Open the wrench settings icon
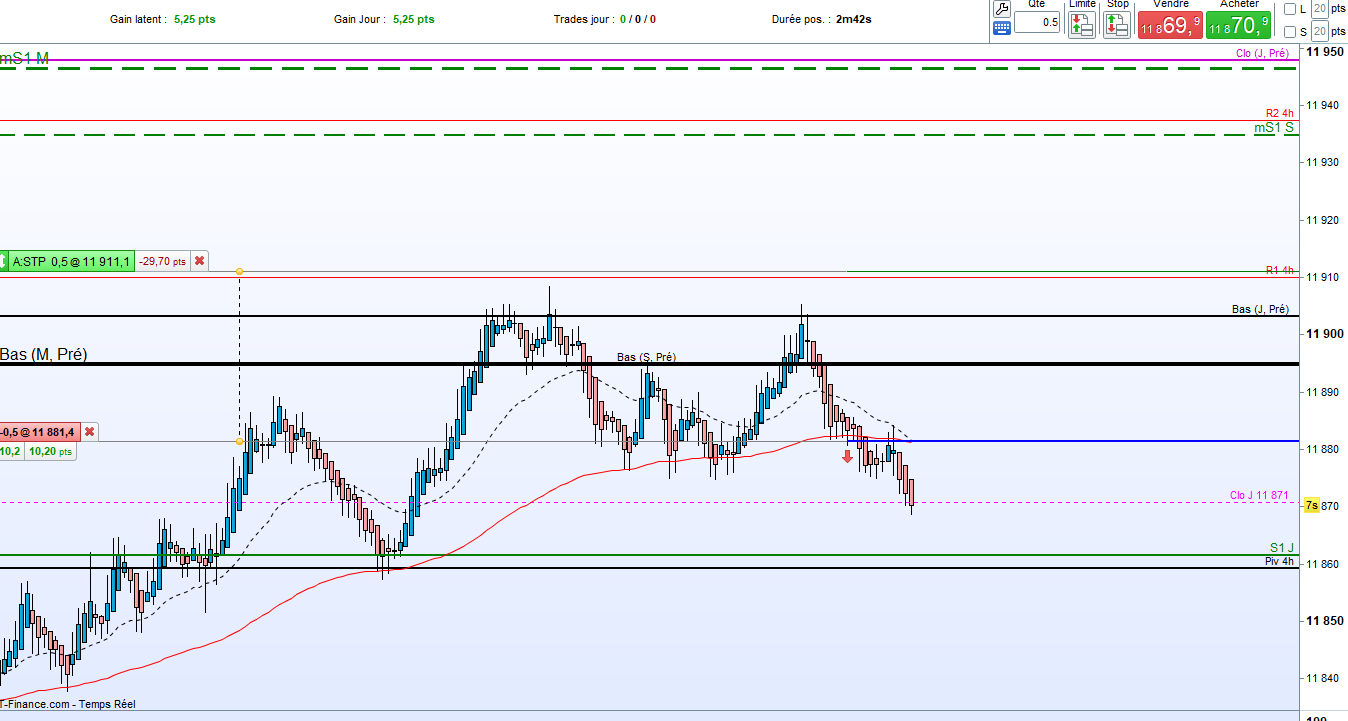This screenshot has width=1348, height=721. 1001,8
